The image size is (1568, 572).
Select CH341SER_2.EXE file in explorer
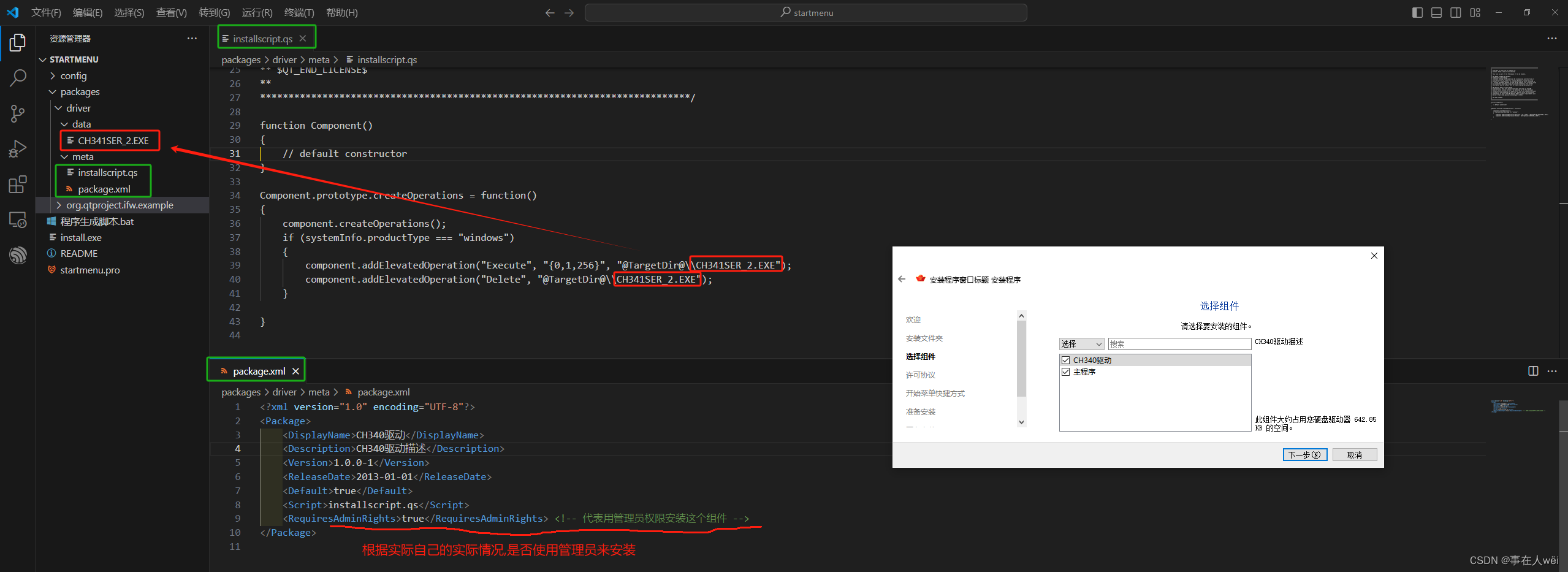113,140
